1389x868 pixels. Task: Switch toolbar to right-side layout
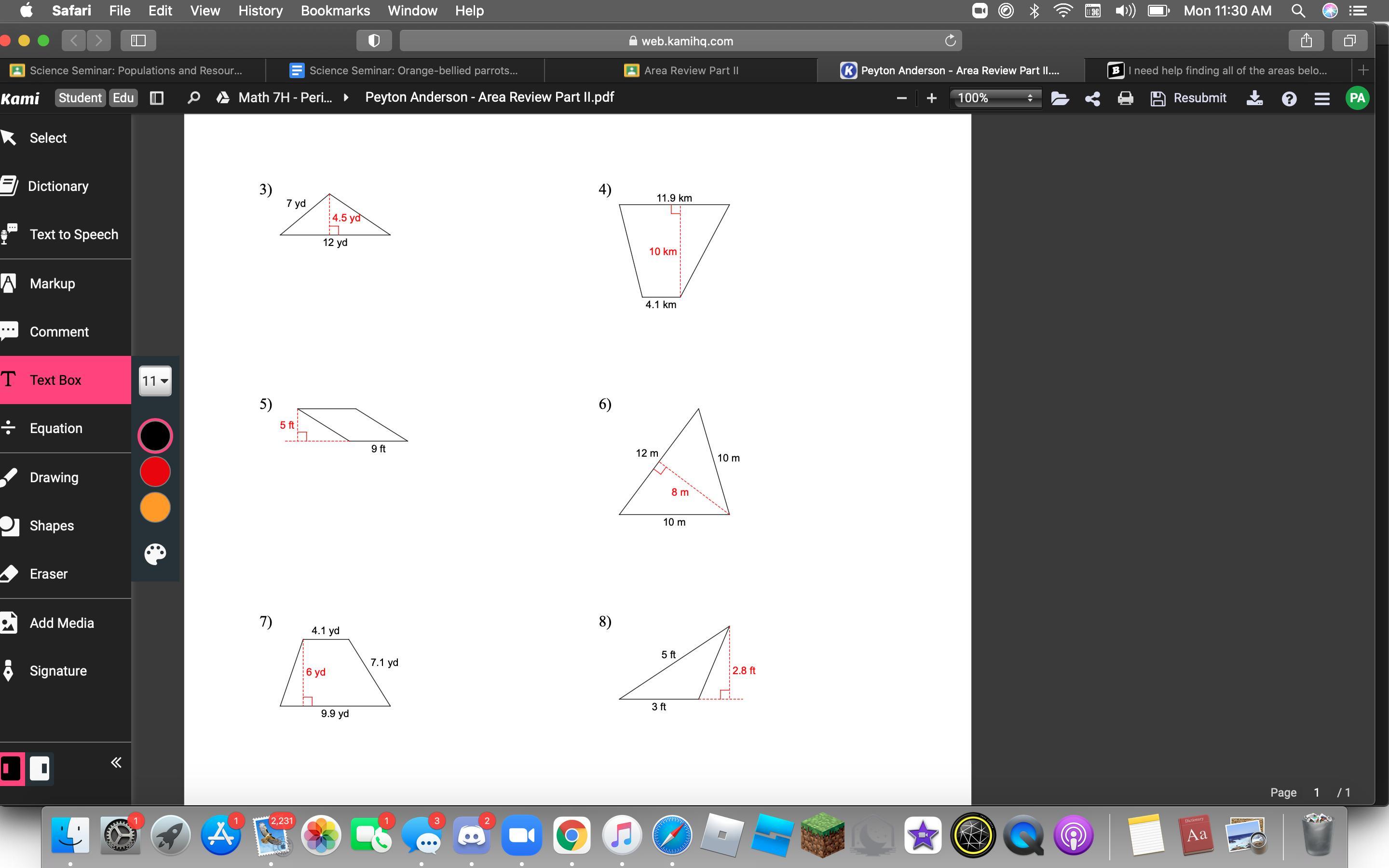pos(40,768)
